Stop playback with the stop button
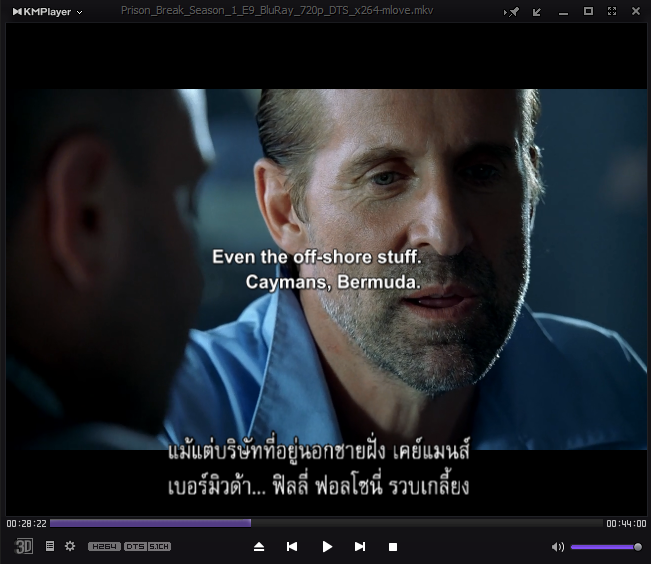 [x=393, y=547]
